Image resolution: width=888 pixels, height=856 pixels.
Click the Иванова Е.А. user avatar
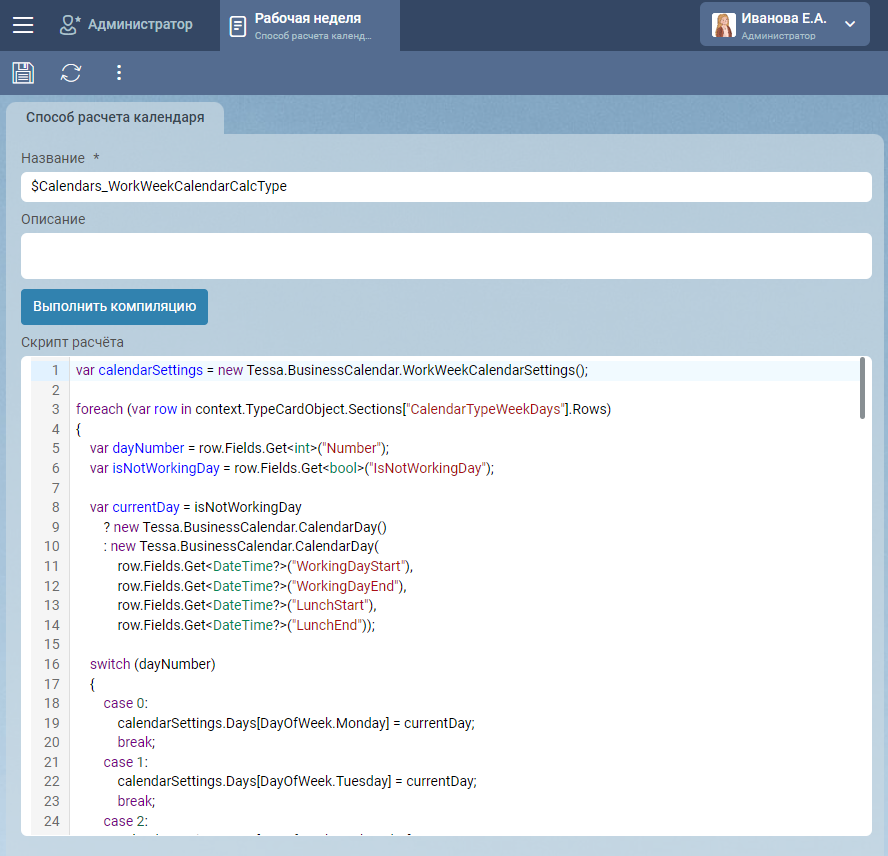tap(723, 25)
